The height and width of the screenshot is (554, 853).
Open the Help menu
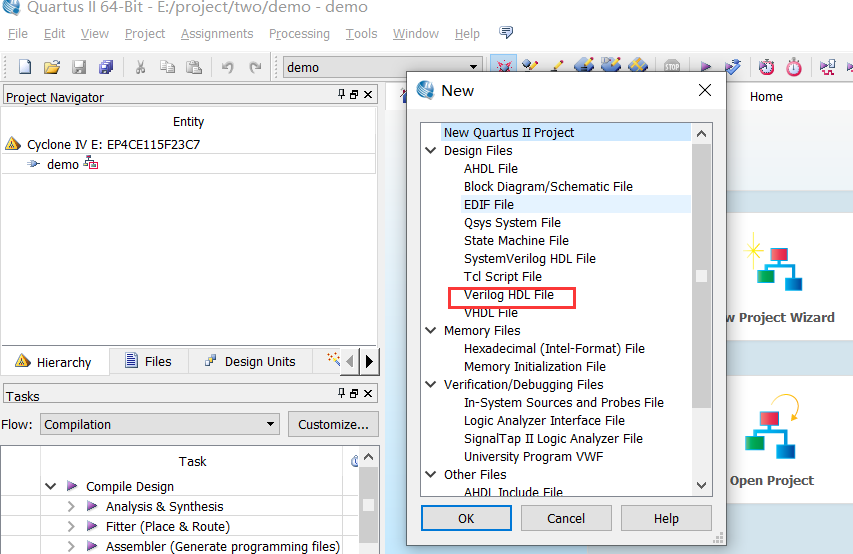(x=467, y=34)
